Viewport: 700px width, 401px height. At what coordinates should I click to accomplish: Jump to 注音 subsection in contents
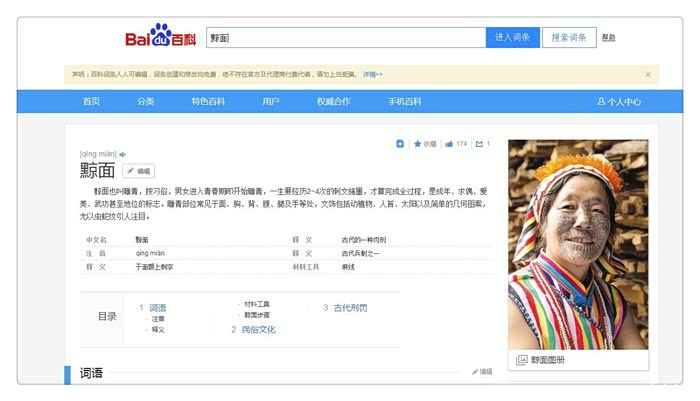[x=158, y=319]
